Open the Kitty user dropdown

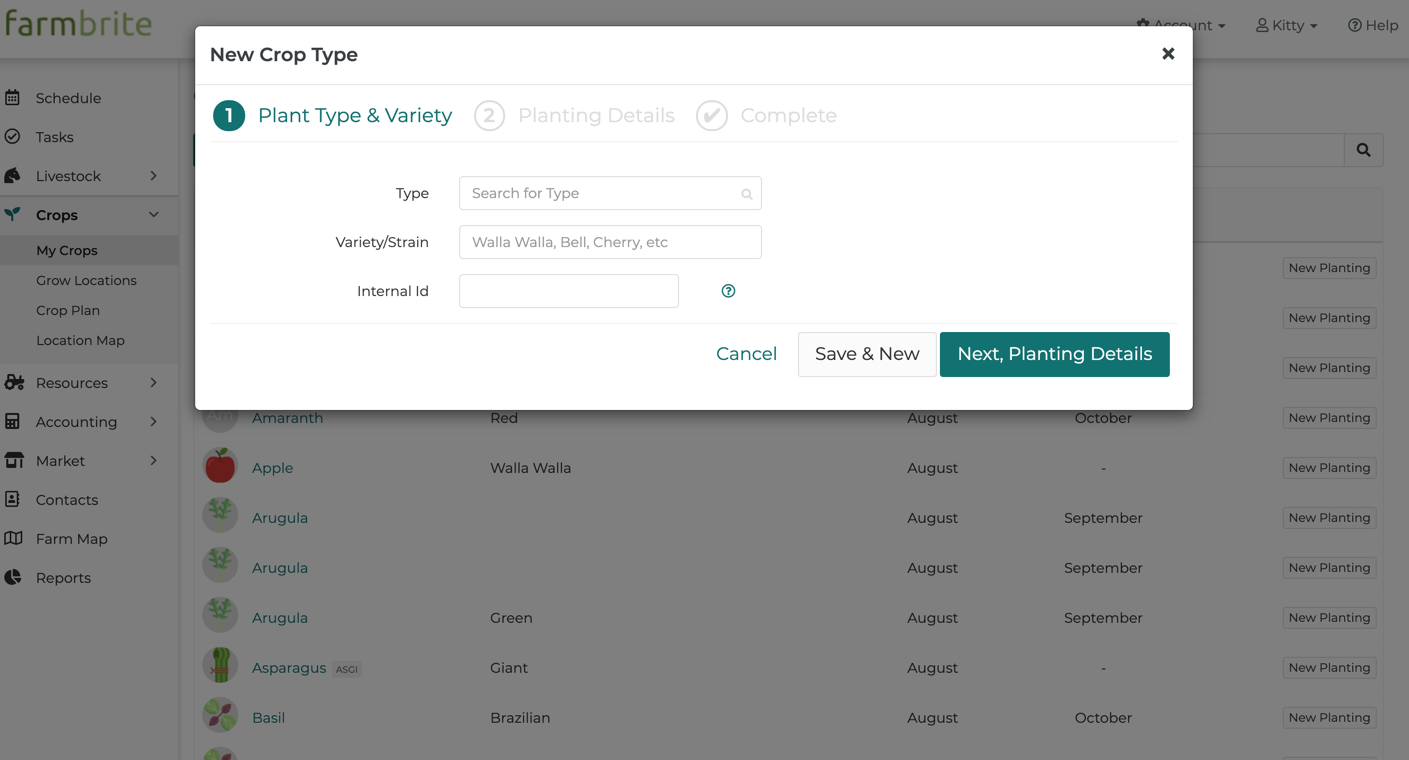[x=1287, y=25]
